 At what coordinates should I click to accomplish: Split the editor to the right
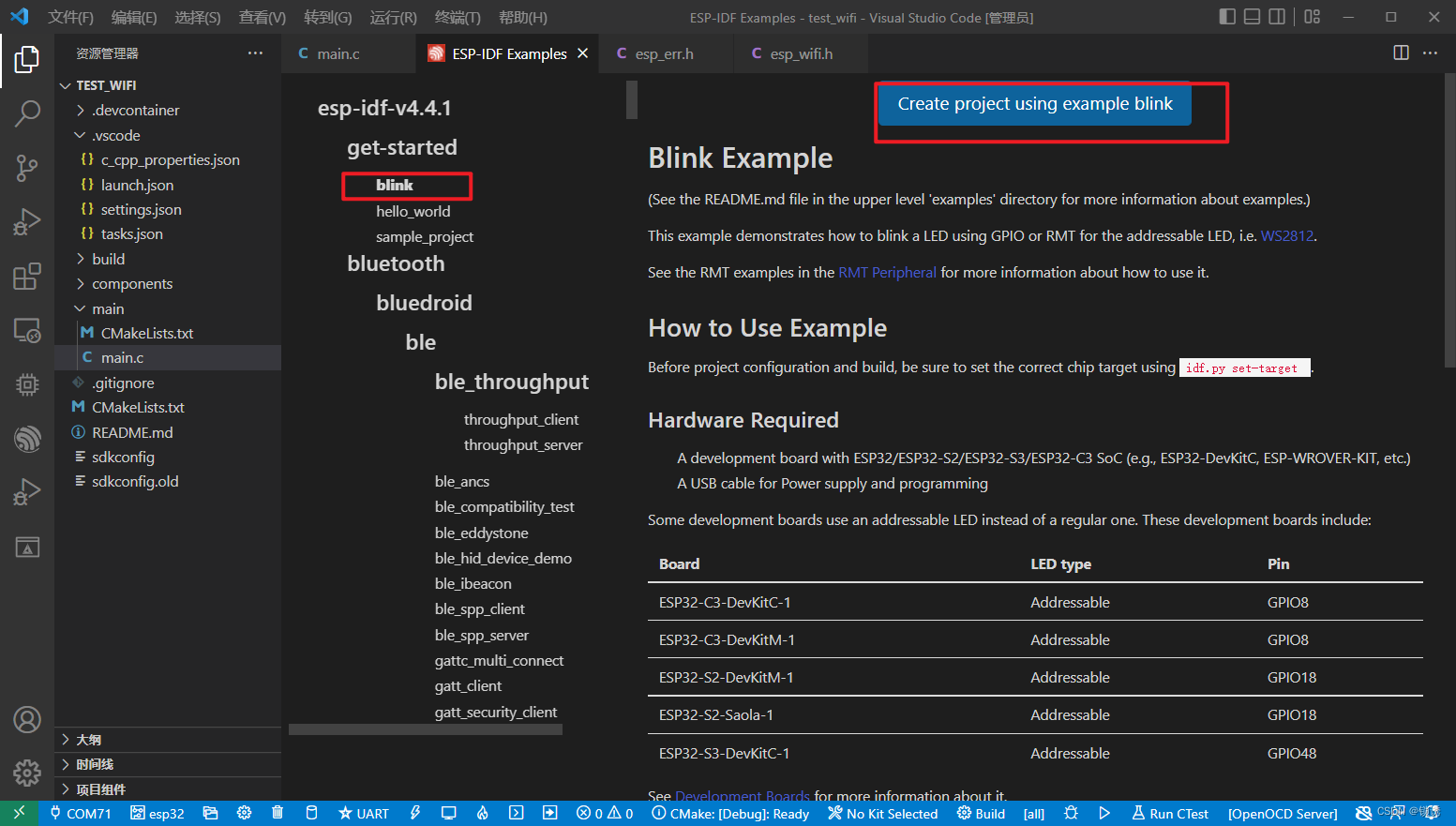coord(1401,53)
